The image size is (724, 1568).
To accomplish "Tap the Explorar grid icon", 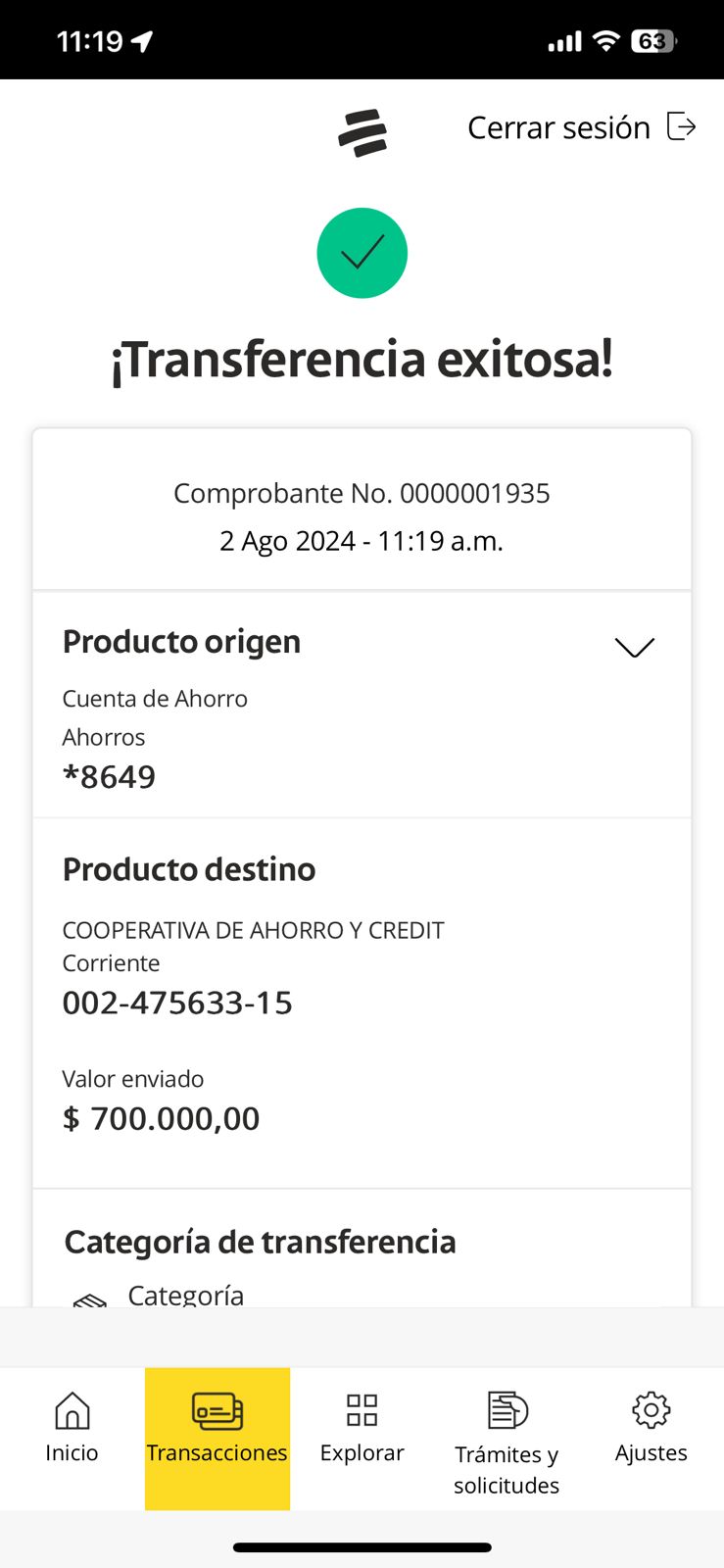I will 362,1410.
